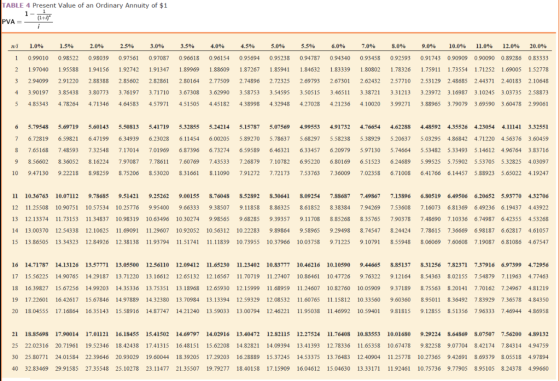Screen dimensions: 560x381
Task: Click the value 0.83333
Action: click(539, 57)
